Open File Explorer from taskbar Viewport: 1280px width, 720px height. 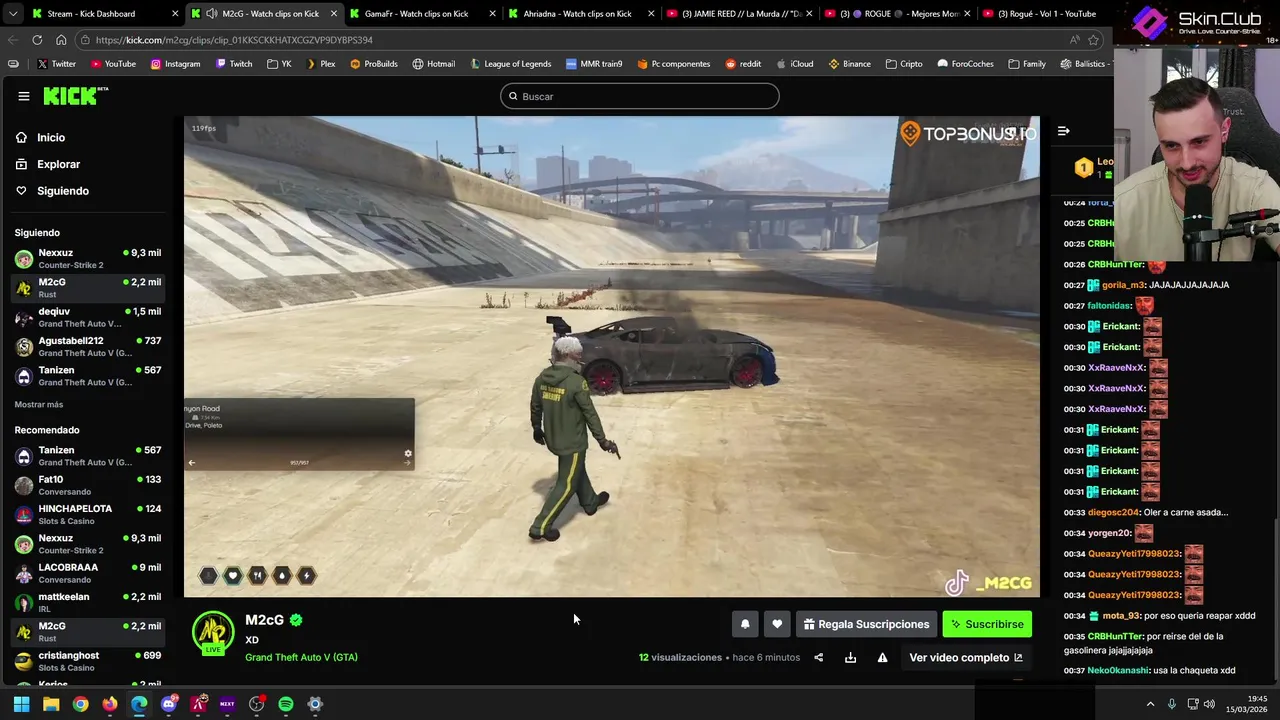pyautogui.click(x=51, y=704)
